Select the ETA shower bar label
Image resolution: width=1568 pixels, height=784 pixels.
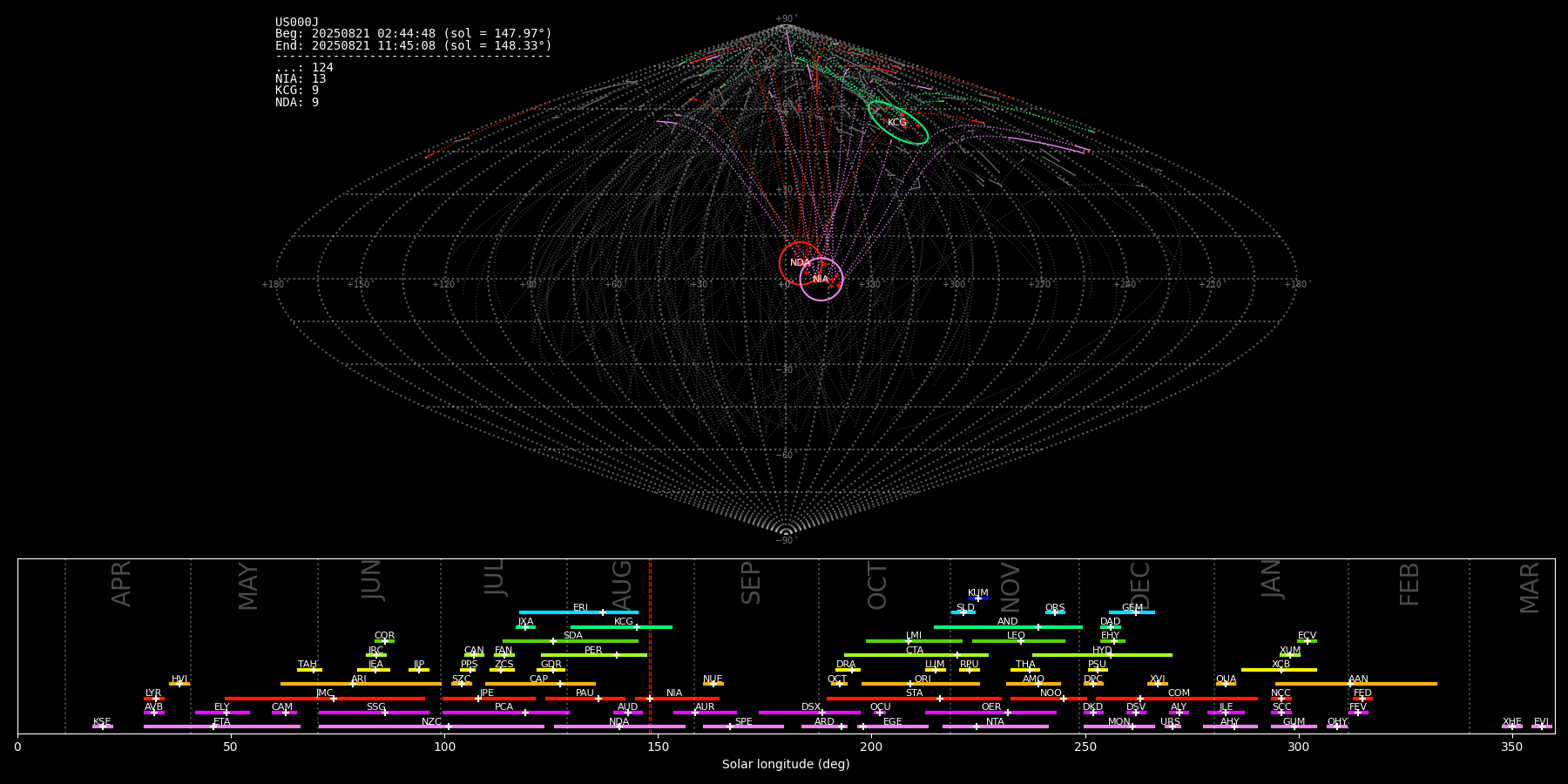(x=222, y=722)
